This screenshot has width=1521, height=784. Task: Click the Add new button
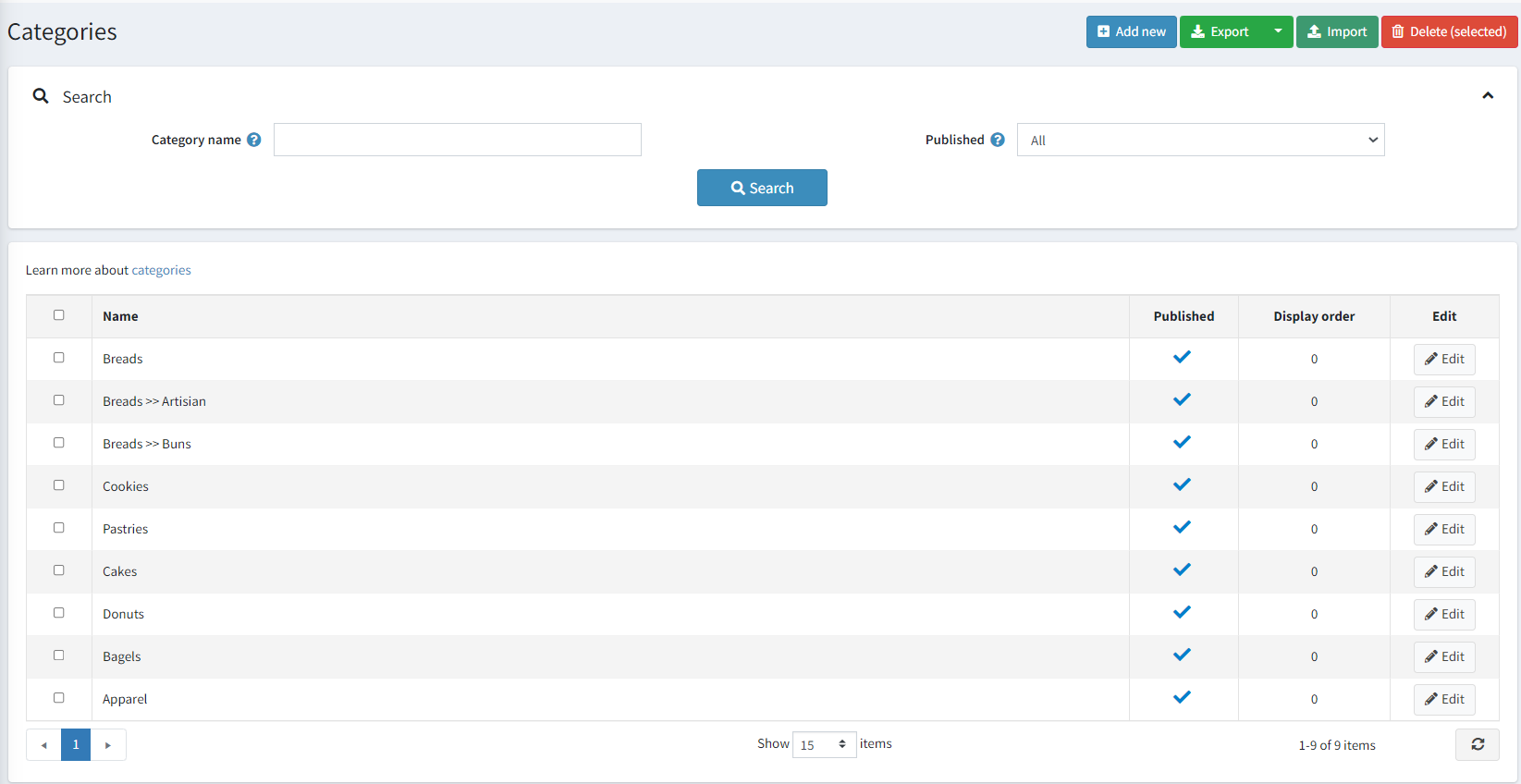click(1131, 31)
